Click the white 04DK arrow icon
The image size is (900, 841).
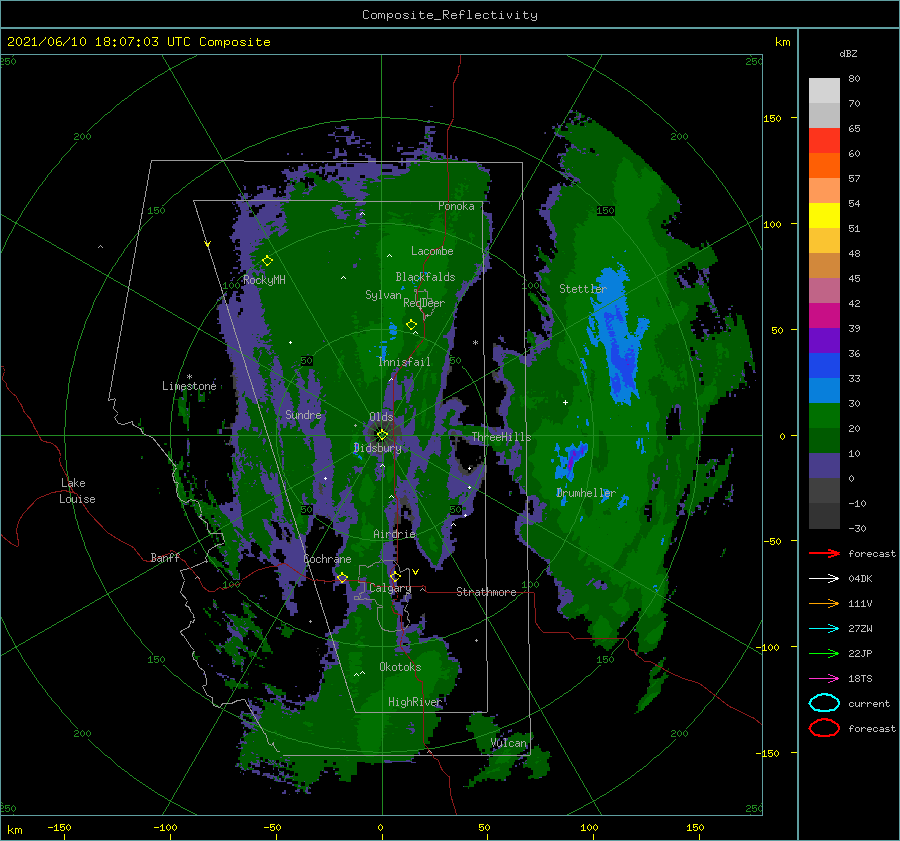[824, 578]
